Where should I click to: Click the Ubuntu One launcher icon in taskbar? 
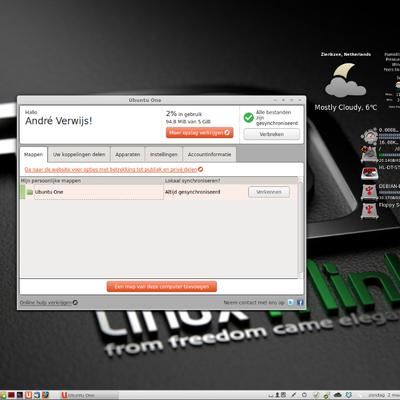tap(28, 395)
